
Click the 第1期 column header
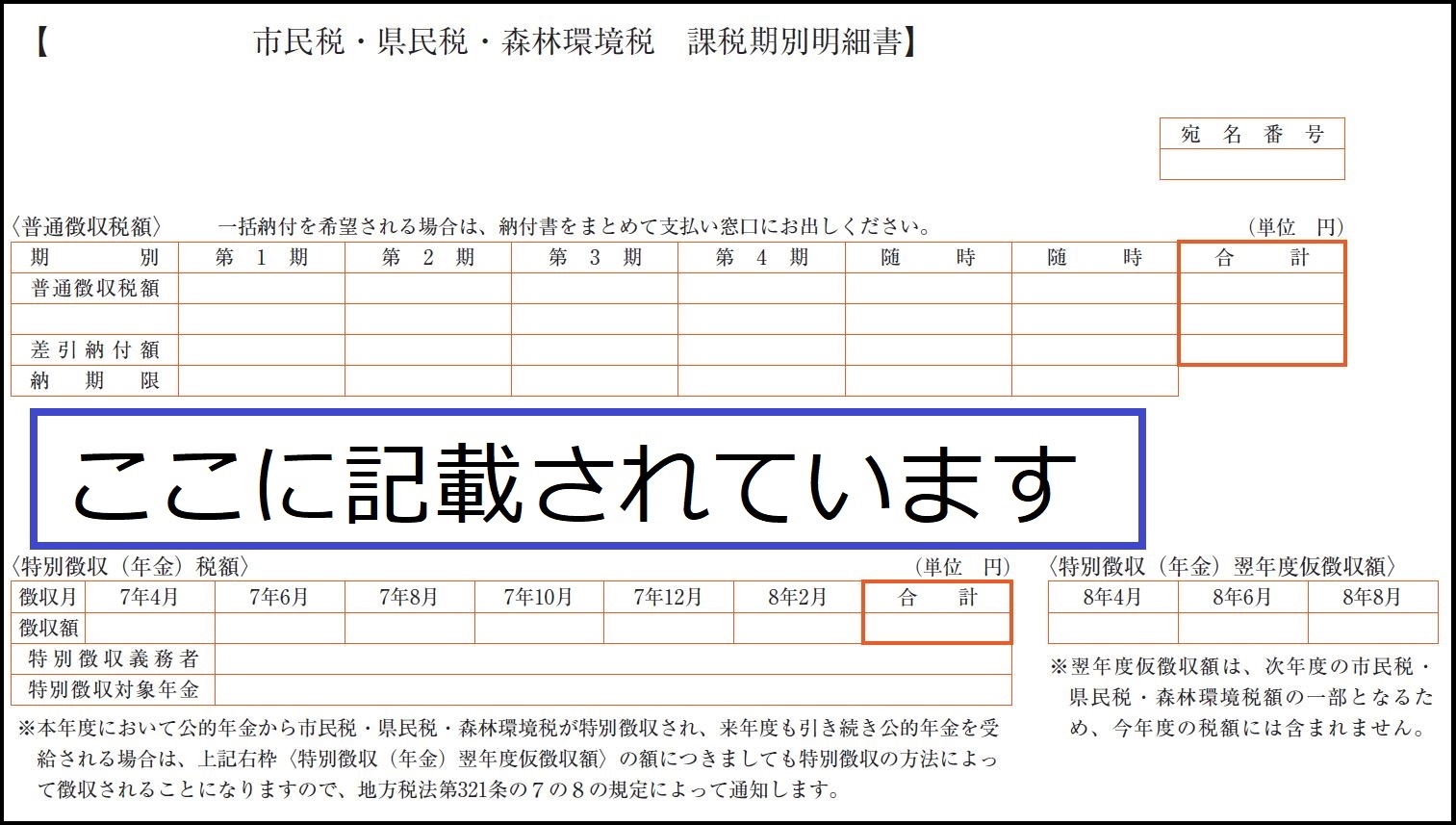(260, 257)
